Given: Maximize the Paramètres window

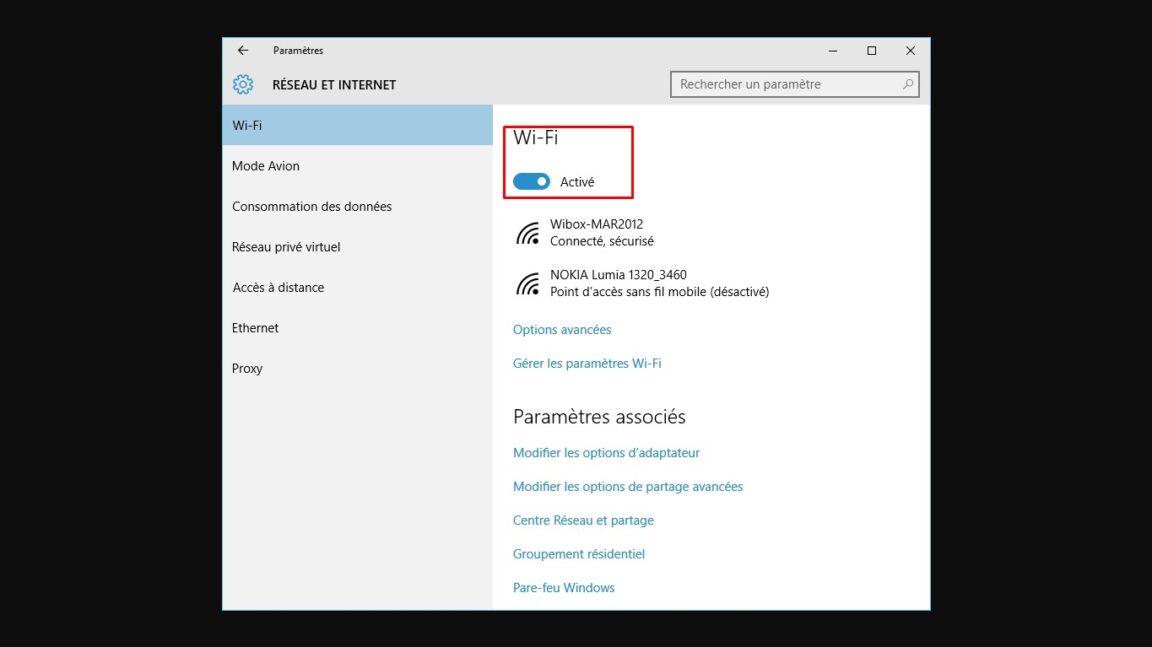Looking at the screenshot, I should (871, 51).
